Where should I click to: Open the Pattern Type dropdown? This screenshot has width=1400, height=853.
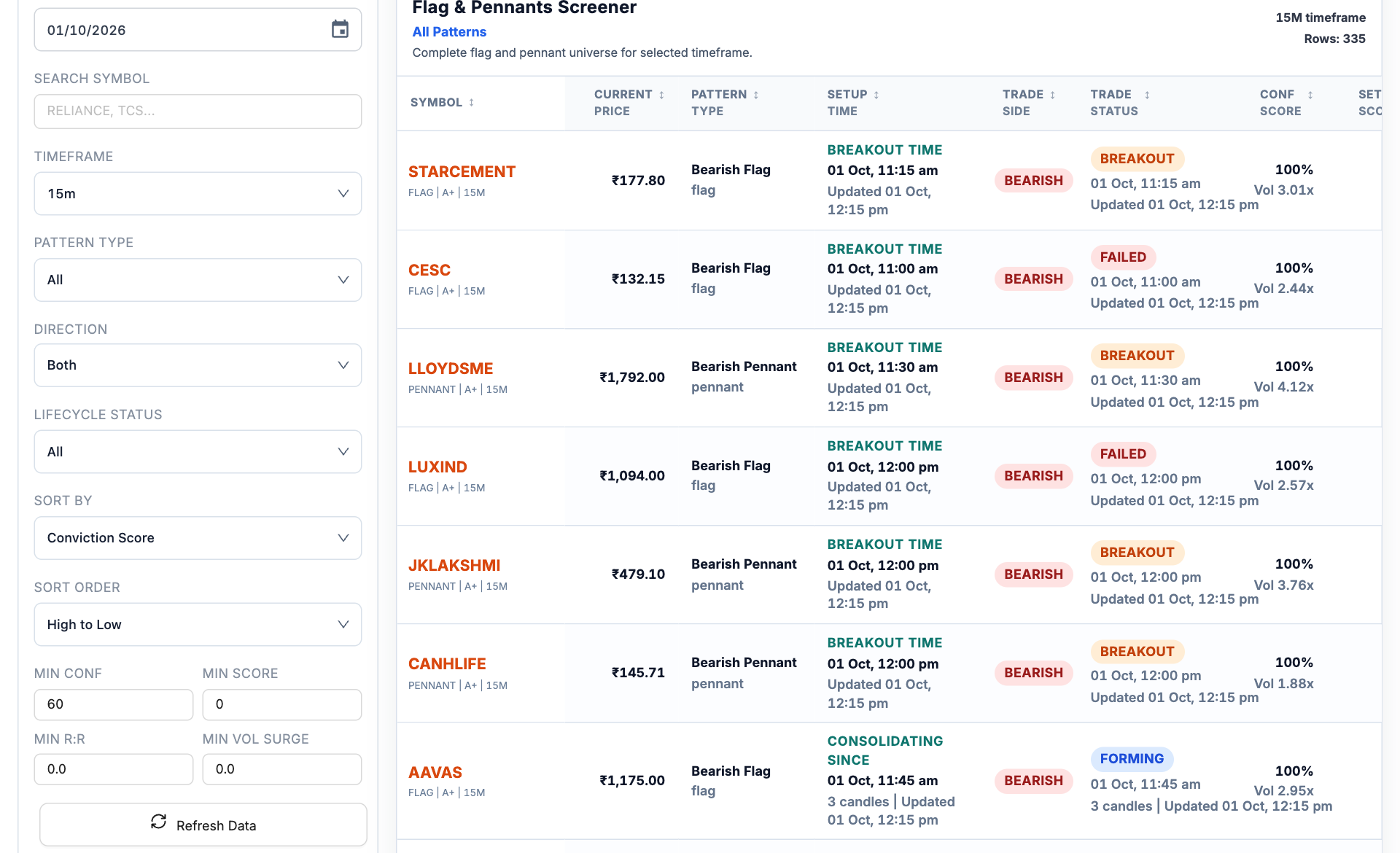point(198,280)
